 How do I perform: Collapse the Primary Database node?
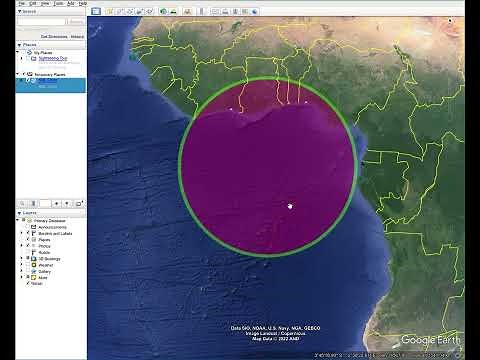(x=18, y=220)
